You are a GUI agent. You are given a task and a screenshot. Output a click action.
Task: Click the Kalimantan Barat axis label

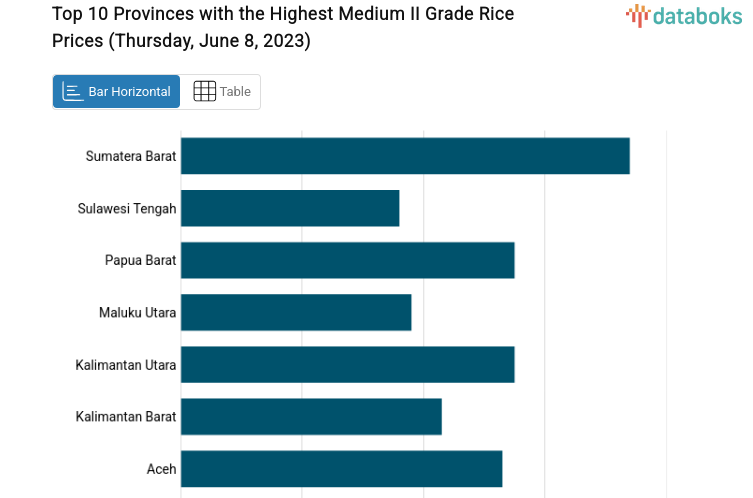pyautogui.click(x=126, y=416)
